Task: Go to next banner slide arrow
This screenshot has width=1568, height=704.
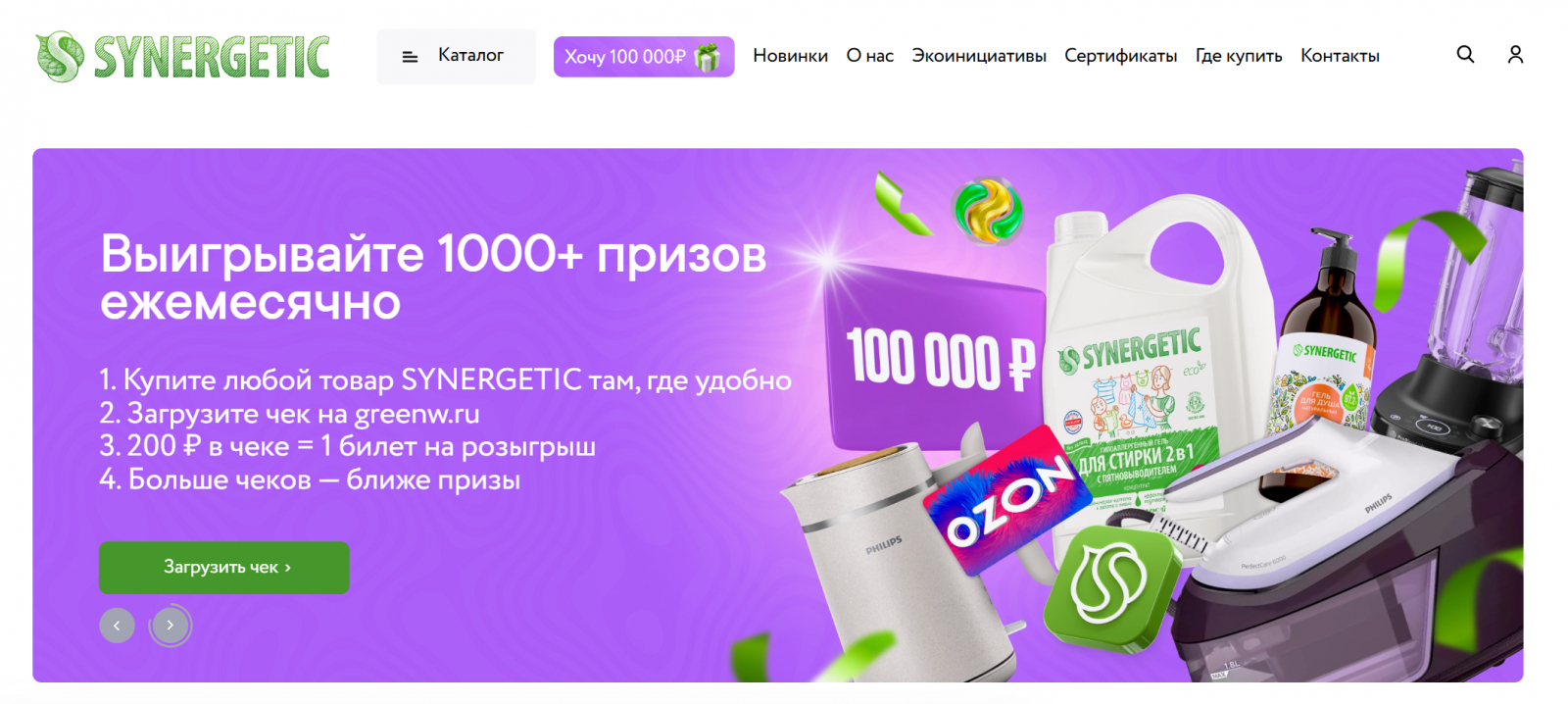Action: tap(171, 626)
